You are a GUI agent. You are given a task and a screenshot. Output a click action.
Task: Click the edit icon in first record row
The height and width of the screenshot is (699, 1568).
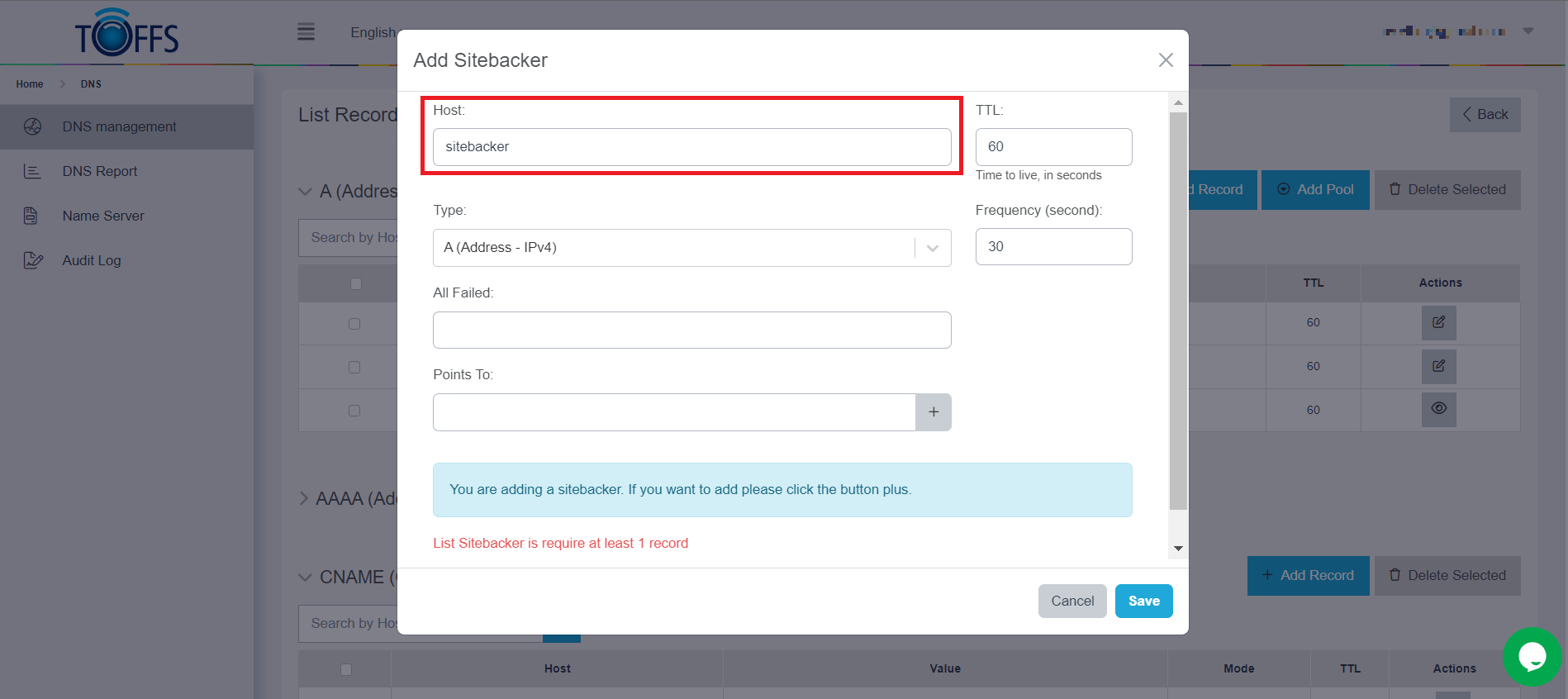pyautogui.click(x=1437, y=322)
